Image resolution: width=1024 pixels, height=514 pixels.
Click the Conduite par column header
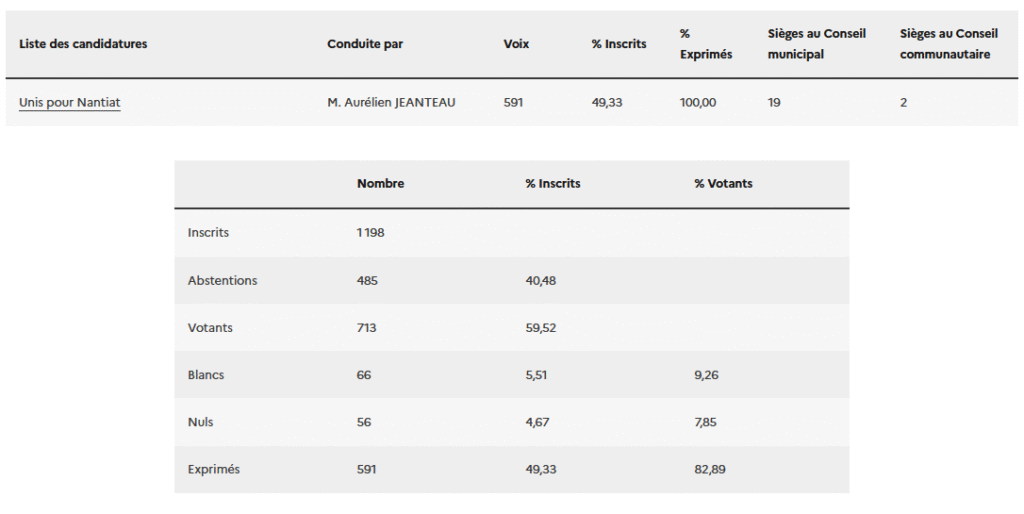pyautogui.click(x=365, y=44)
